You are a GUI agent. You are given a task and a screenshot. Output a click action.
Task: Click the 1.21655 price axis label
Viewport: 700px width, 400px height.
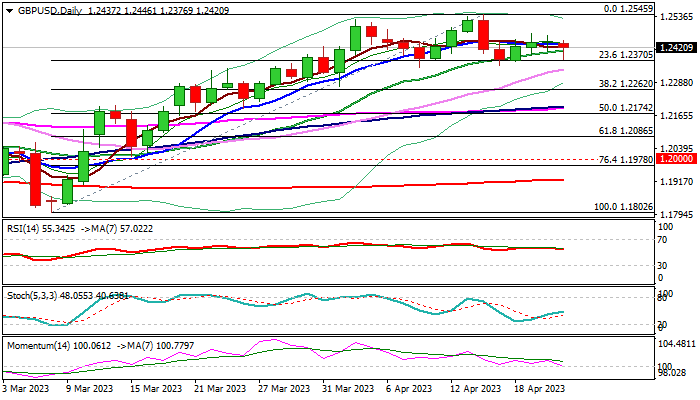(677, 116)
